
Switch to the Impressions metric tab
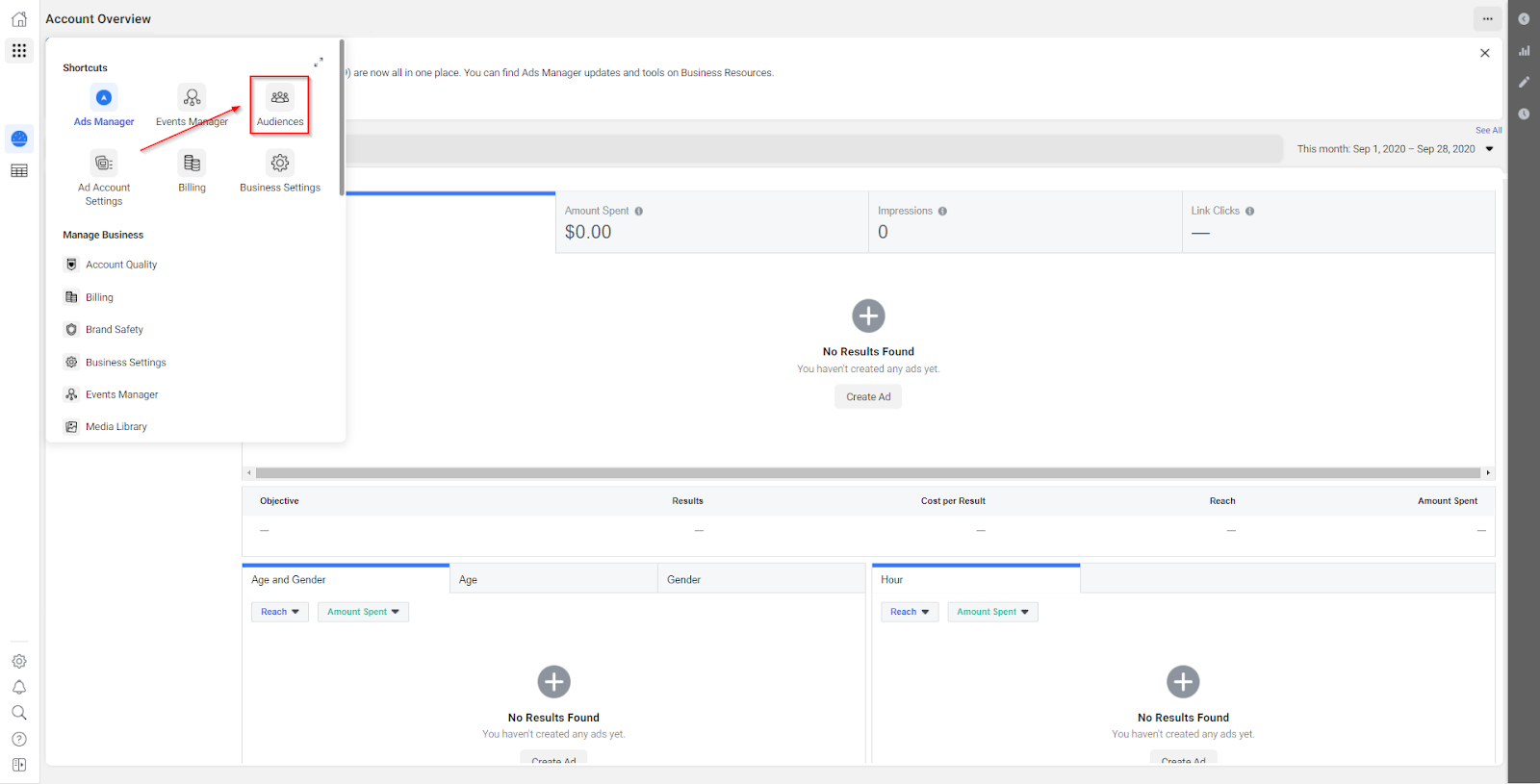click(x=1025, y=222)
